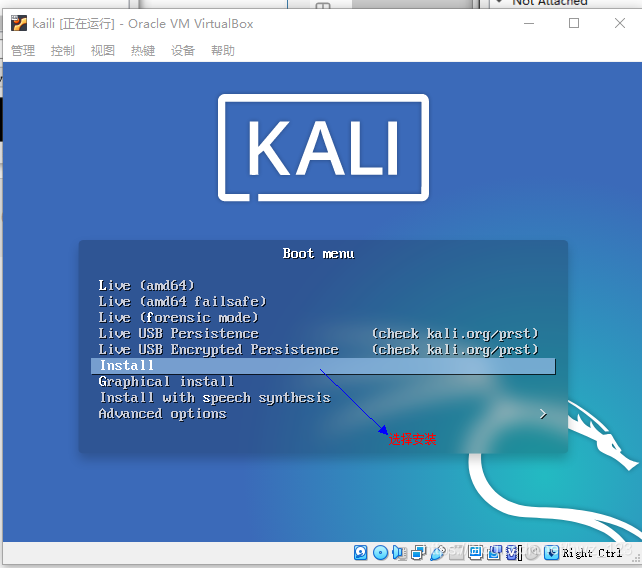This screenshot has width=642, height=568.
Task: Click the network adapter status icon
Action: tap(418, 553)
